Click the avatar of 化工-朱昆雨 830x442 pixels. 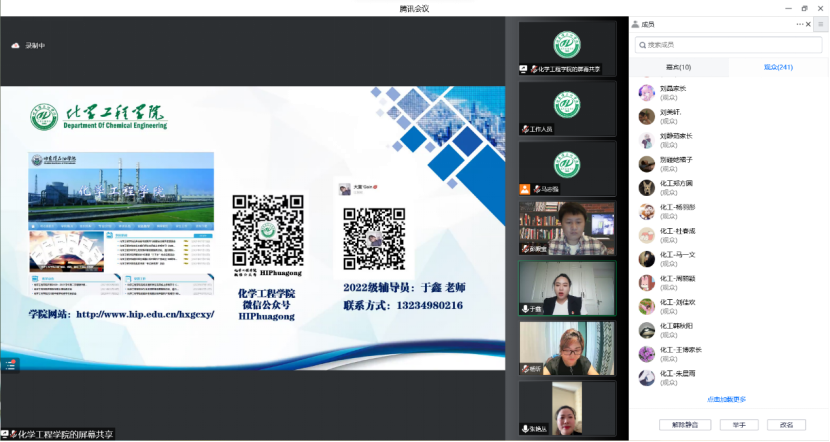(x=646, y=377)
